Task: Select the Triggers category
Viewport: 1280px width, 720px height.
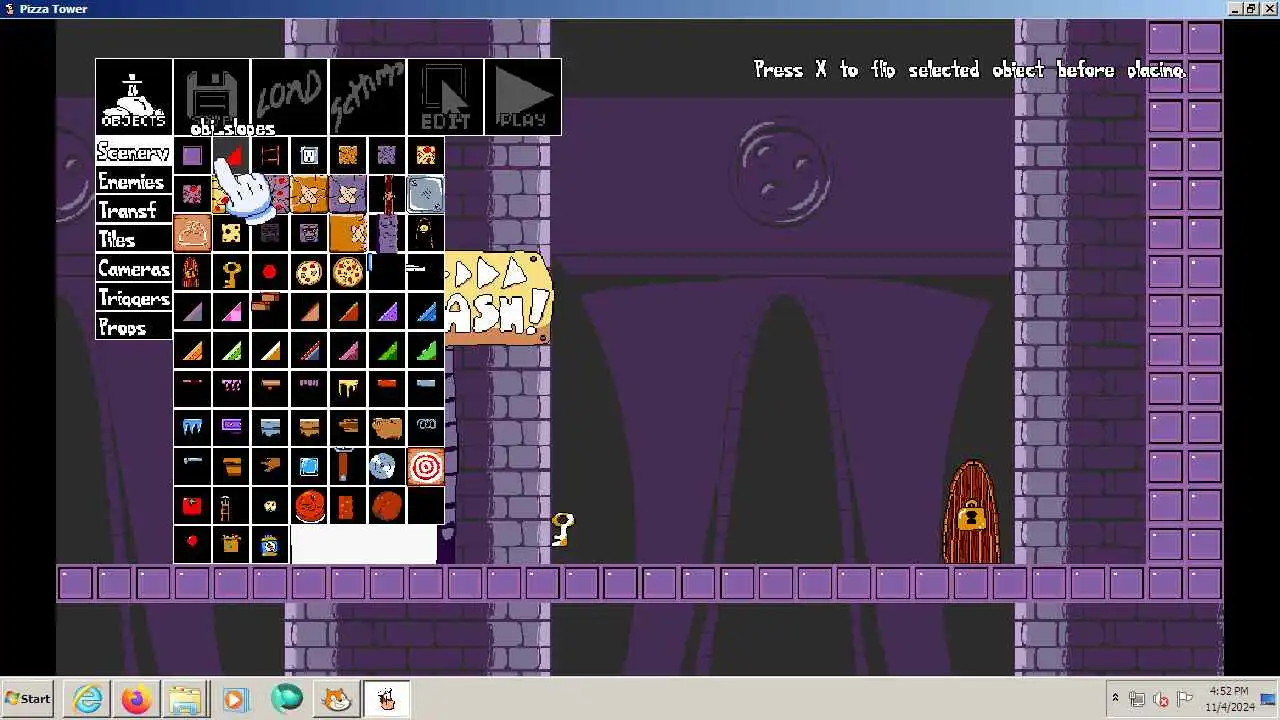Action: click(x=134, y=298)
